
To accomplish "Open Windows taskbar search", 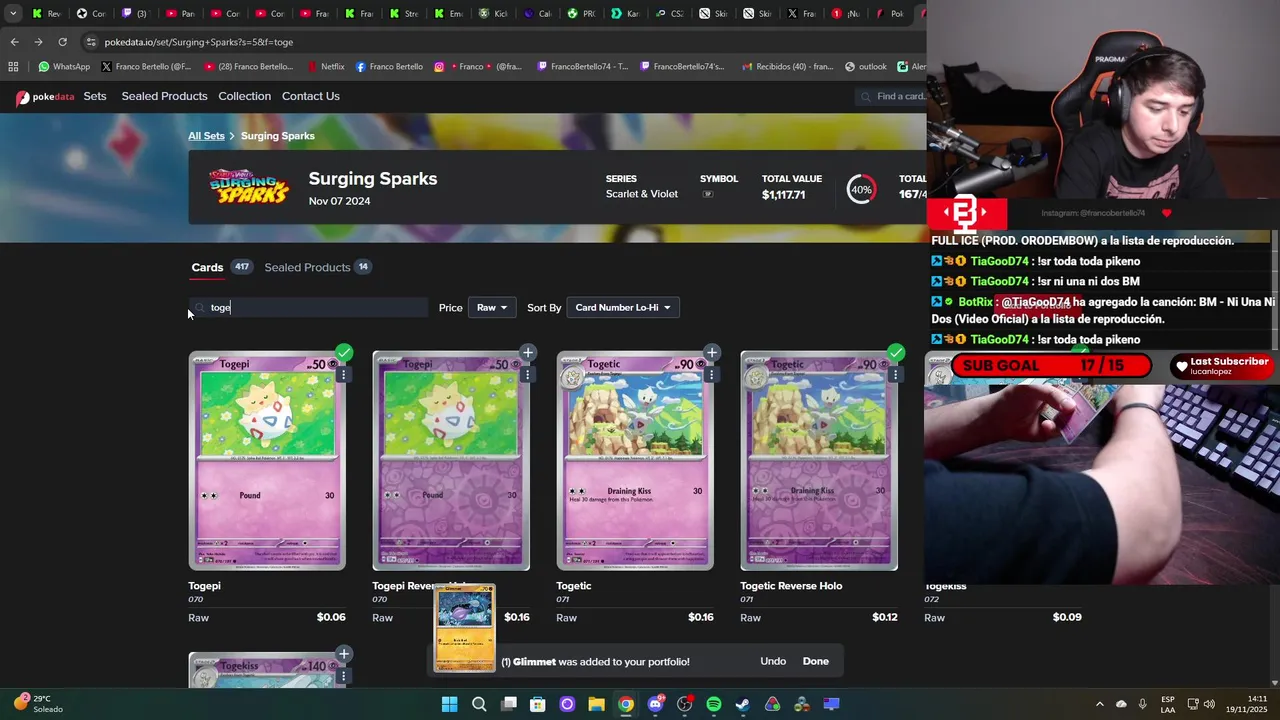I will 479,704.
